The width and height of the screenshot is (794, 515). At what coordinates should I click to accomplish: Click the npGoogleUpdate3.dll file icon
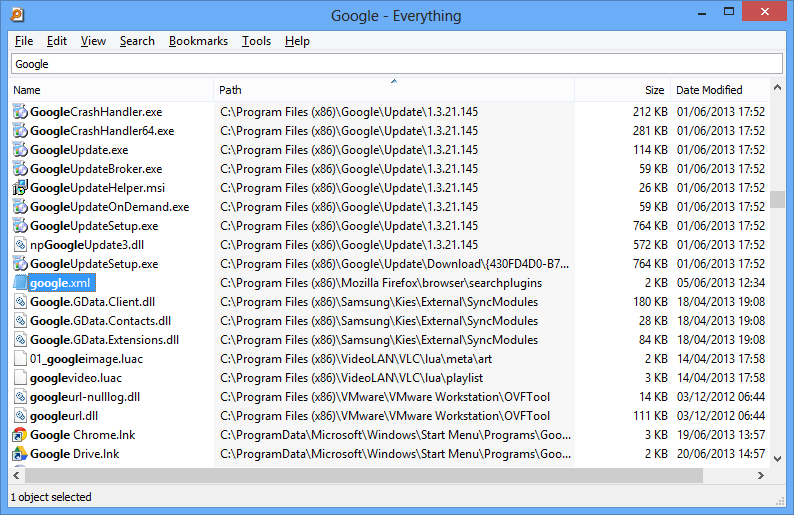pos(20,245)
